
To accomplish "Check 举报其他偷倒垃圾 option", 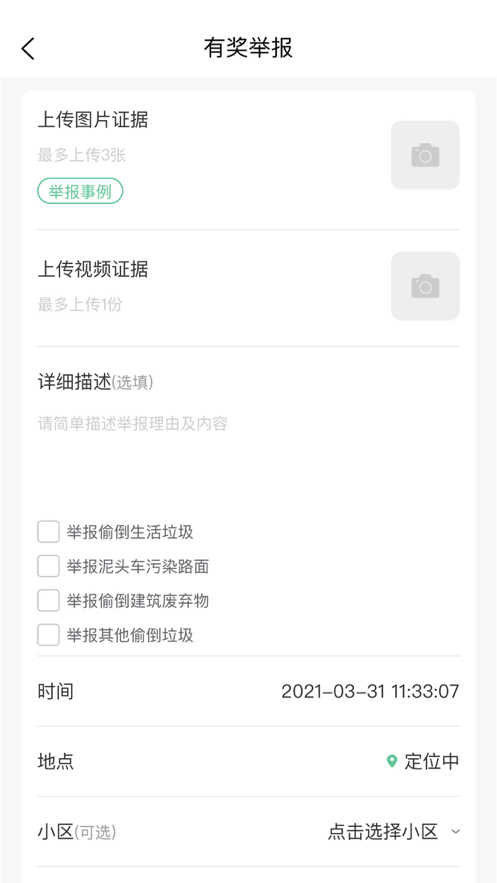I will coord(48,635).
